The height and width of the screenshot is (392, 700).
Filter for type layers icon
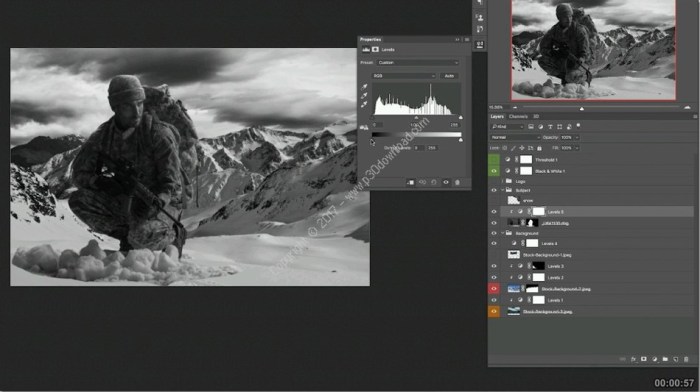[x=550, y=127]
